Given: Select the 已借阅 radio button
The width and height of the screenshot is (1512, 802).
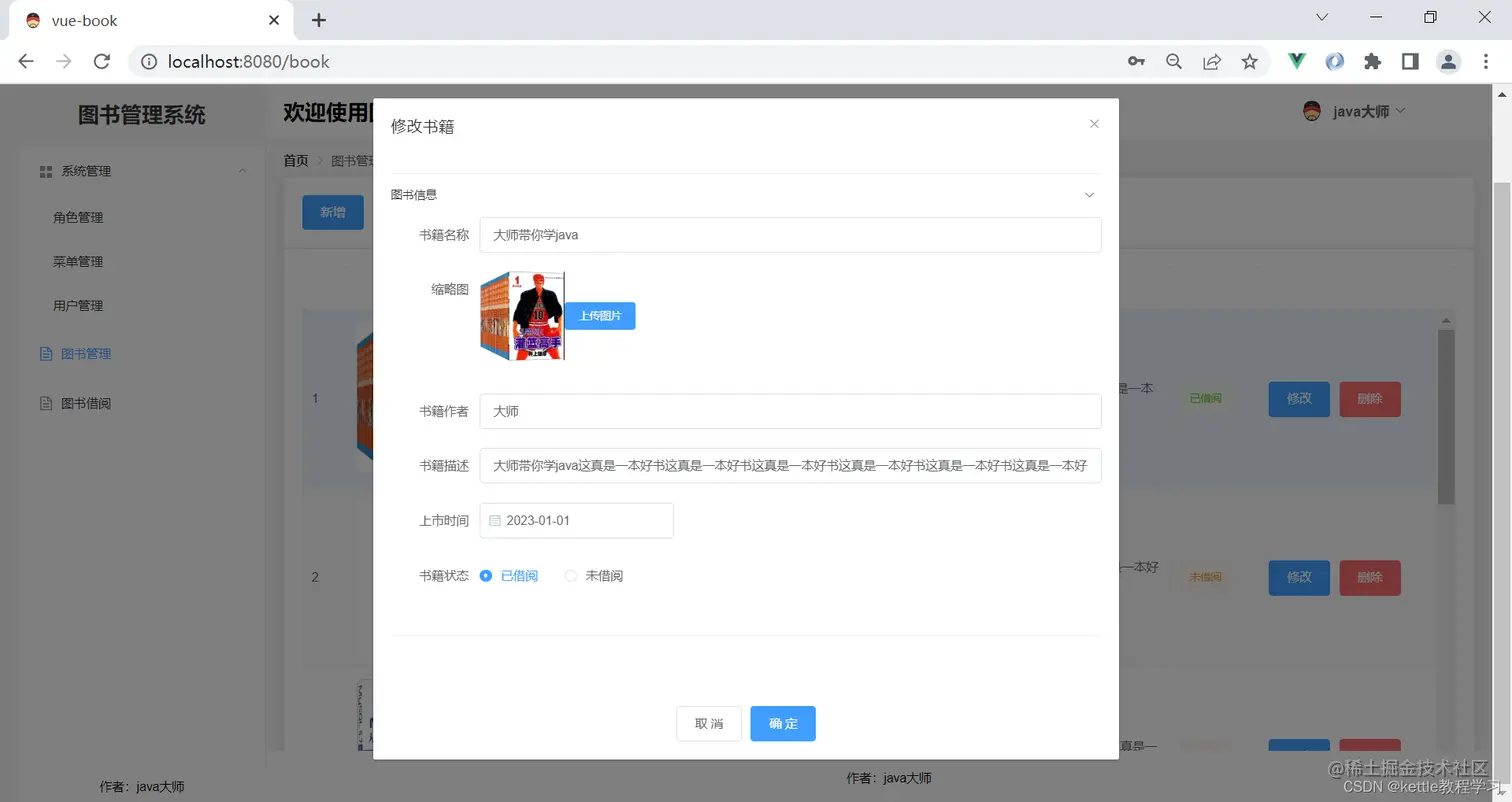Looking at the screenshot, I should click(486, 575).
